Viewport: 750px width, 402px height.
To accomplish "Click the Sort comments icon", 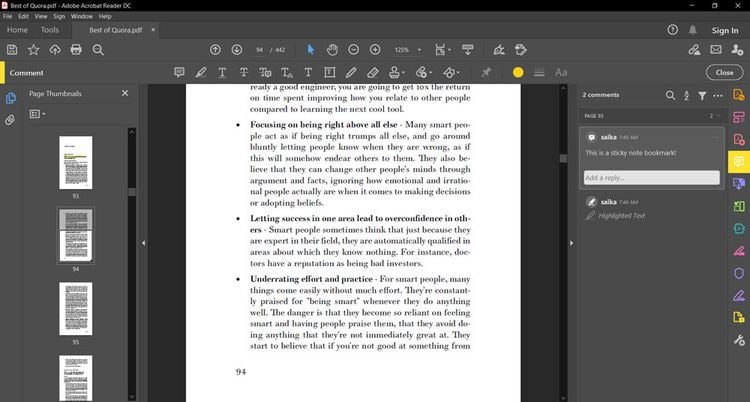I will [686, 96].
